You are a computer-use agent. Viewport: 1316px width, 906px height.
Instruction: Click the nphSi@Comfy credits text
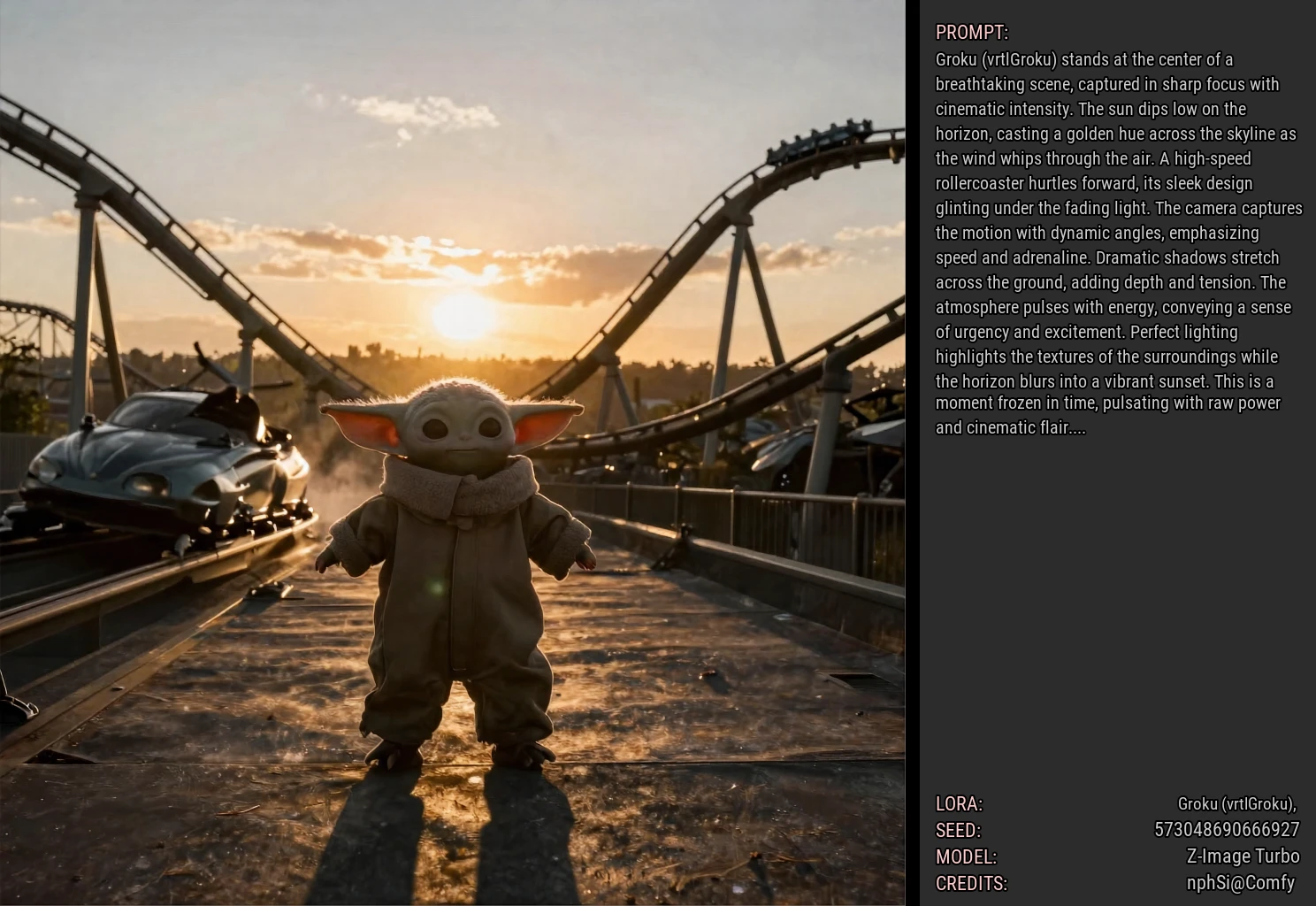[1240, 883]
